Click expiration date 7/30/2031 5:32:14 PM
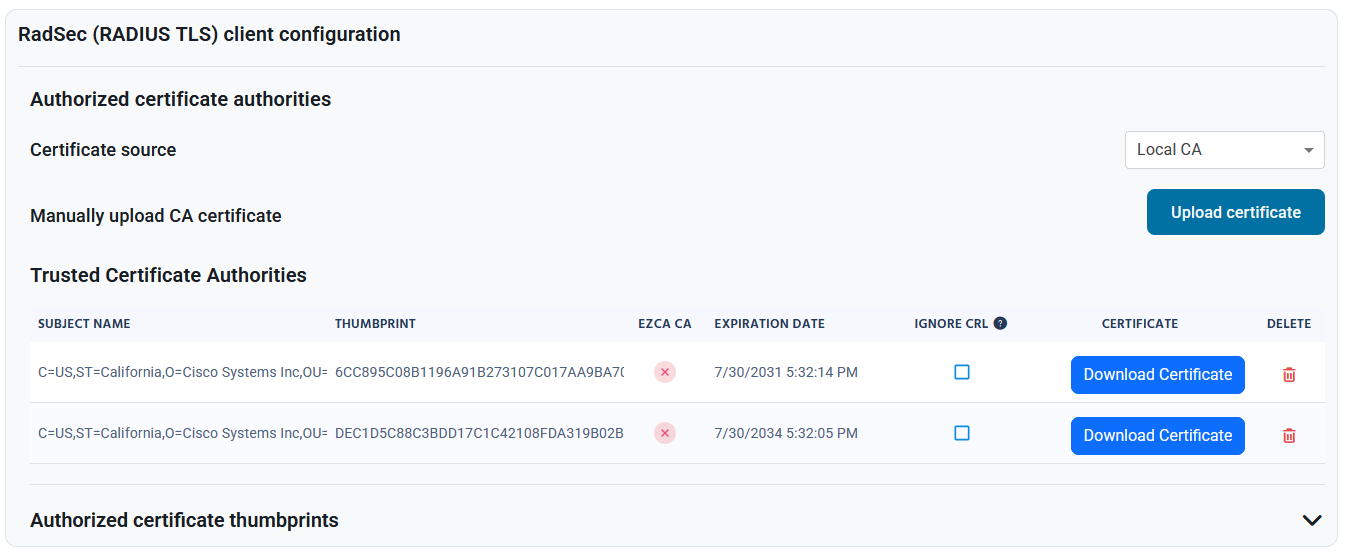Image resolution: width=1345 pixels, height=555 pixels. (x=786, y=372)
